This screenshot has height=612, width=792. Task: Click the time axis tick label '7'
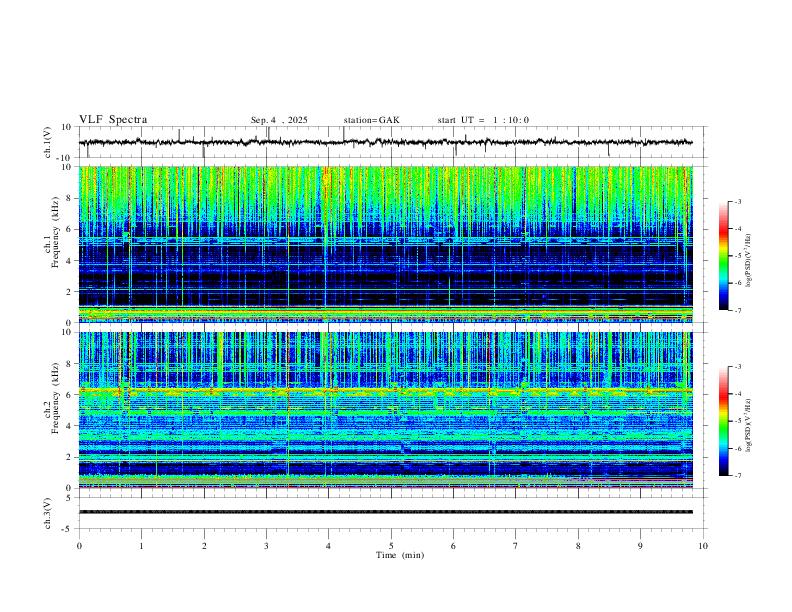point(516,546)
